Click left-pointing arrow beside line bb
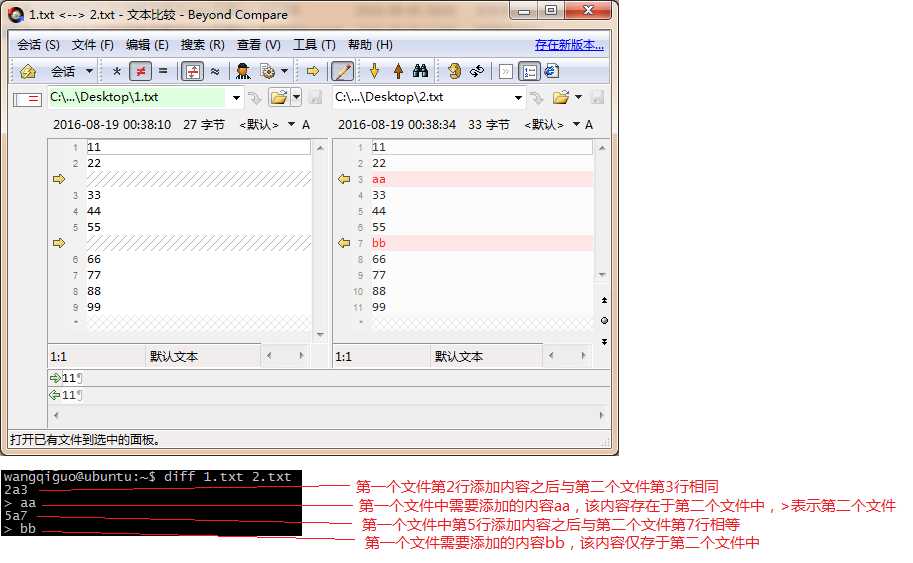 point(344,243)
